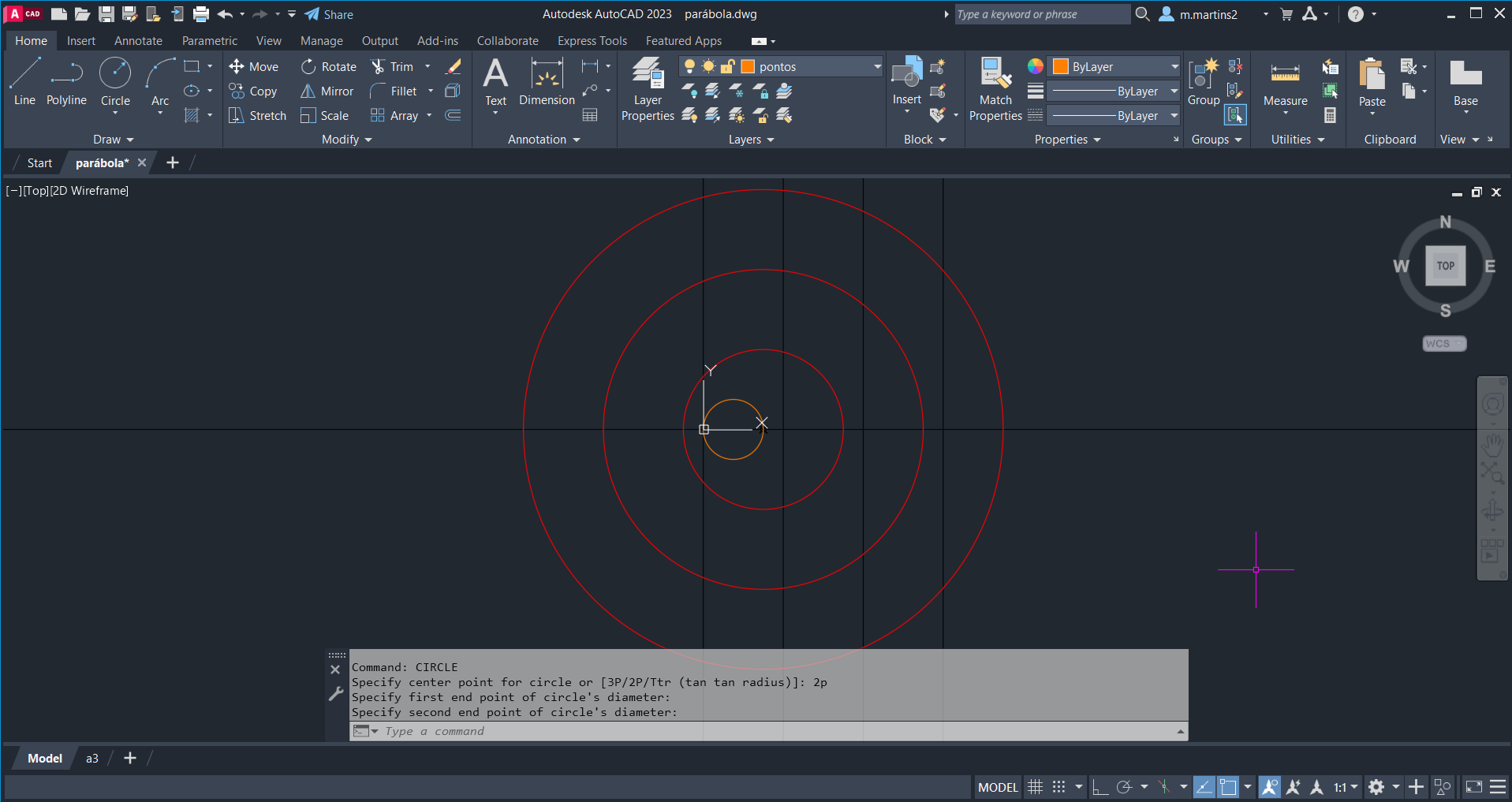This screenshot has height=802, width=1512.
Task: Select the Line drawing tool
Action: (x=24, y=81)
